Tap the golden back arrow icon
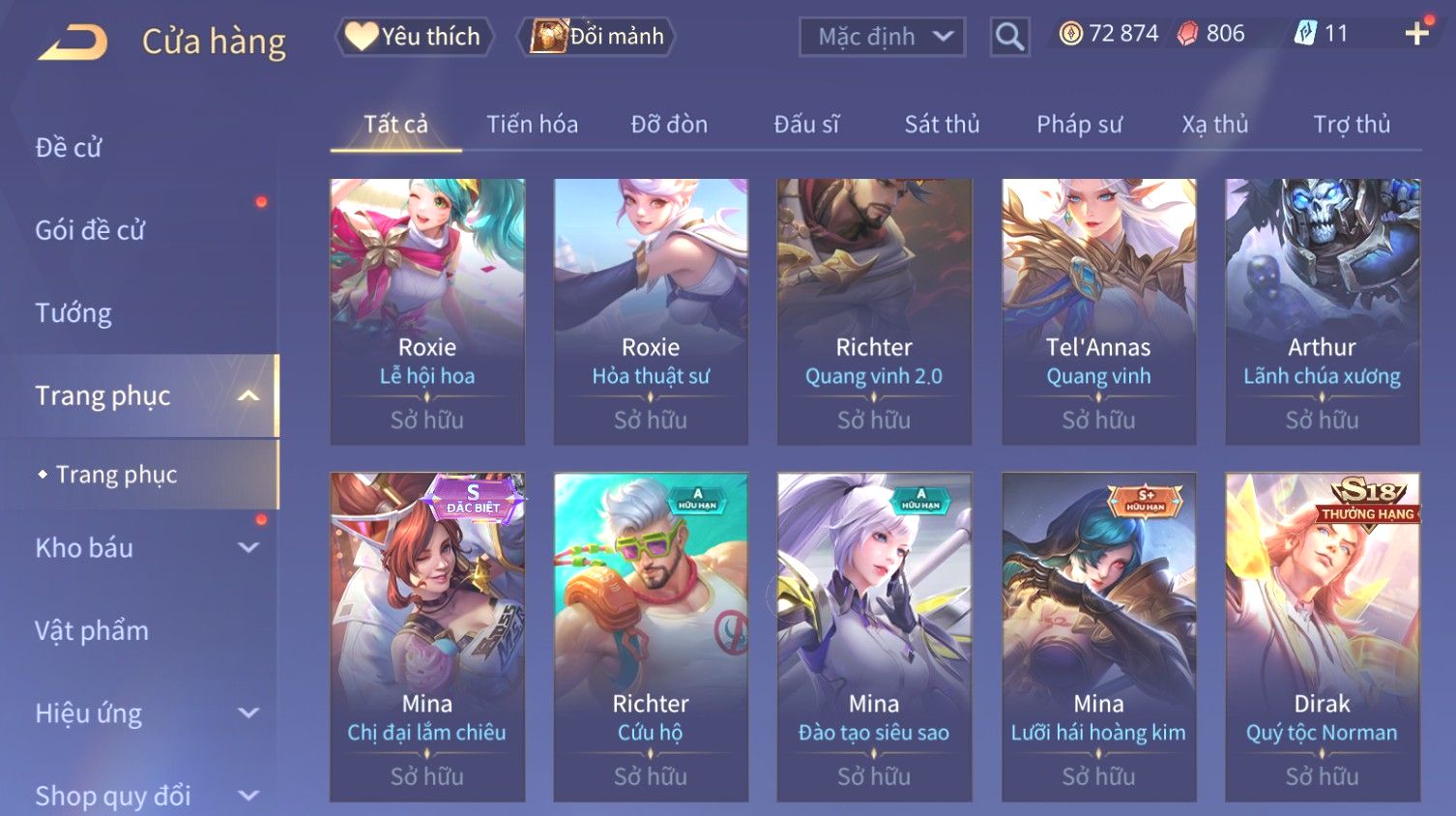 click(x=72, y=43)
